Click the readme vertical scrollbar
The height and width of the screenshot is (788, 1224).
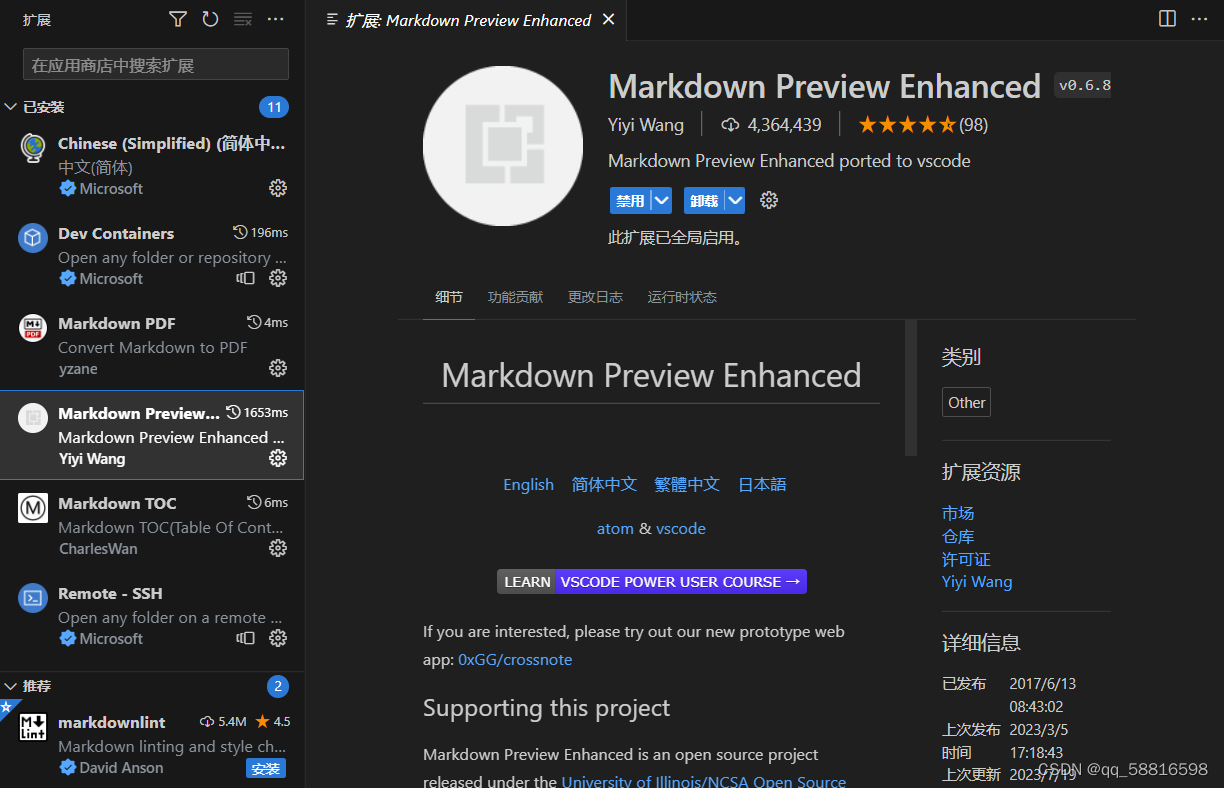(910, 388)
